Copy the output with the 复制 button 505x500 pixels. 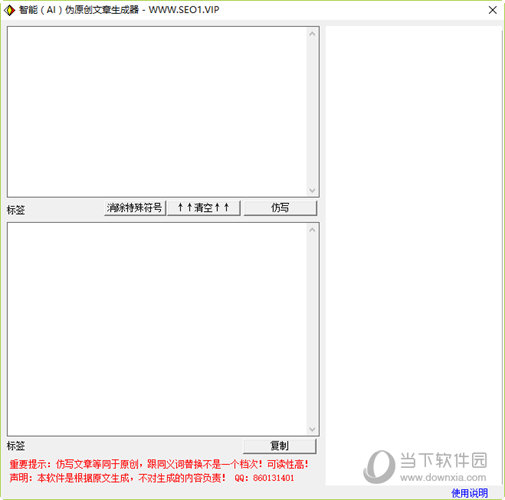[279, 446]
